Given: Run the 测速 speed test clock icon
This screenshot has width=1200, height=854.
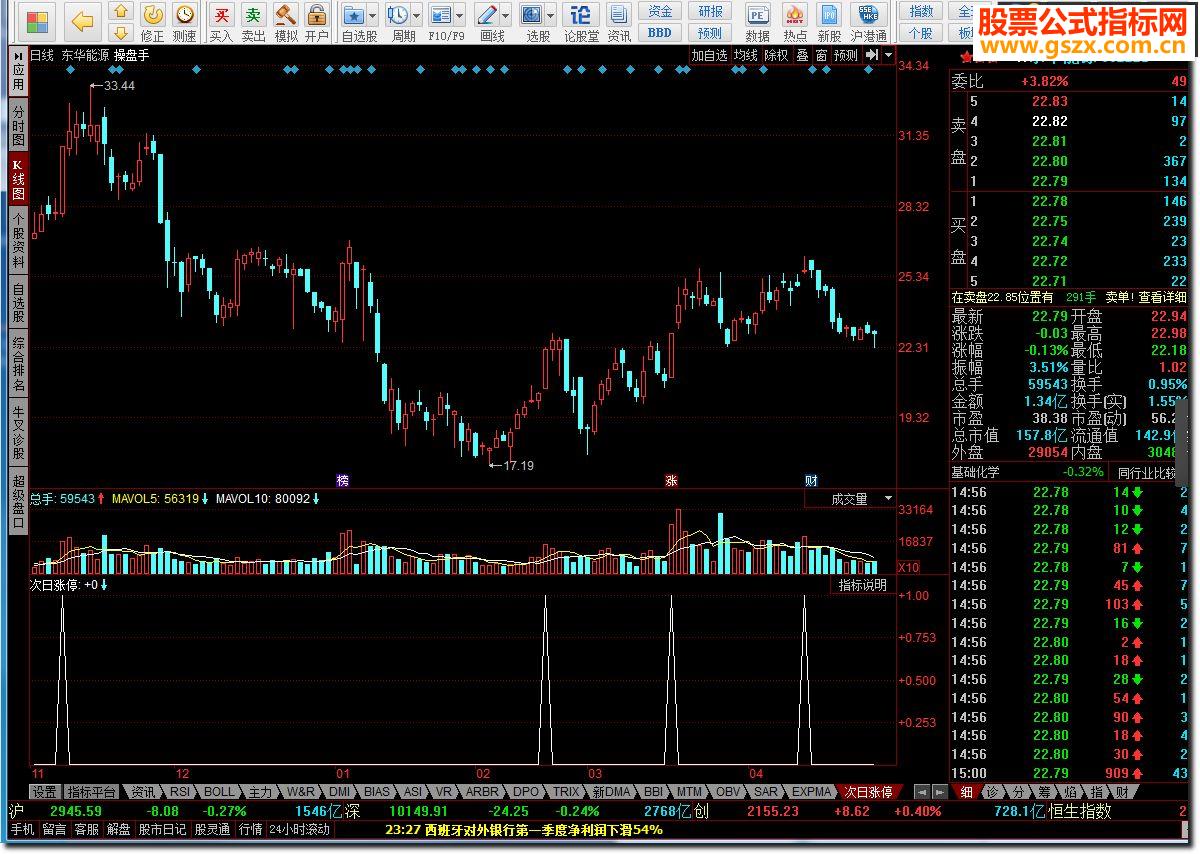Looking at the screenshot, I should point(185,16).
